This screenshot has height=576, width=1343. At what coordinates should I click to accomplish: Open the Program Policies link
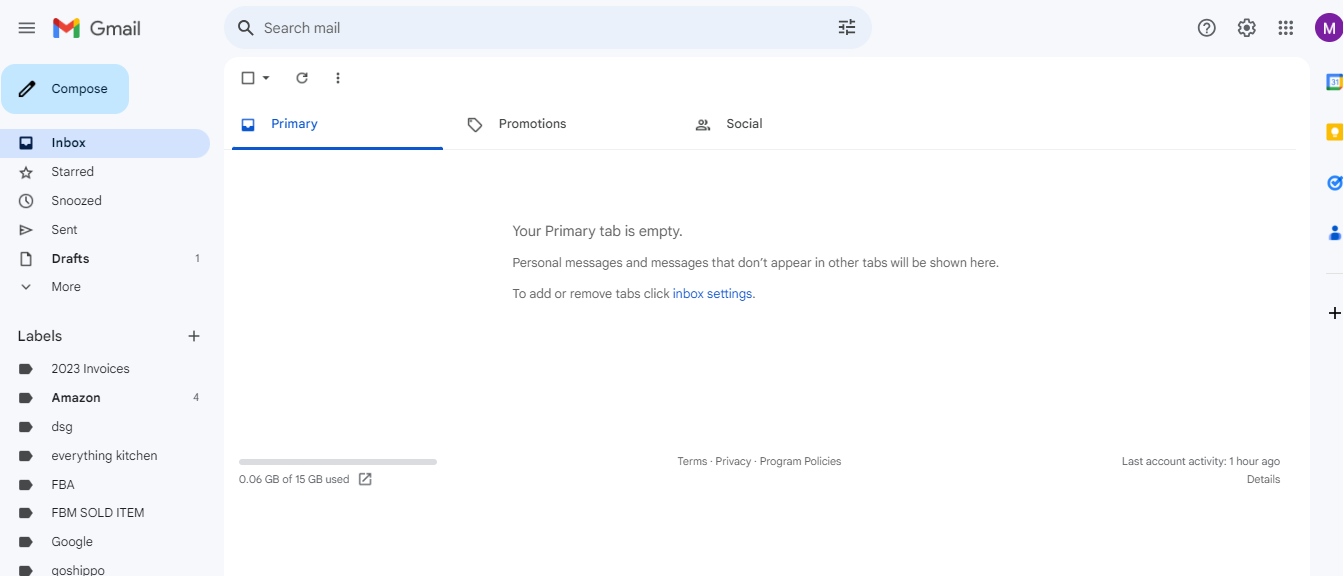pos(800,462)
